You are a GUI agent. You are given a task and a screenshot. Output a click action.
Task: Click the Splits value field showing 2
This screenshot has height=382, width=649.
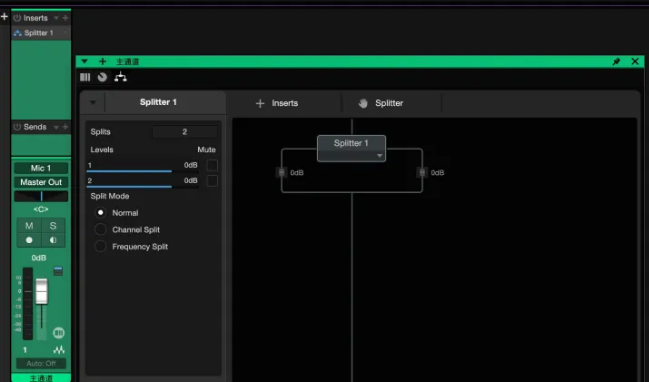click(185, 132)
